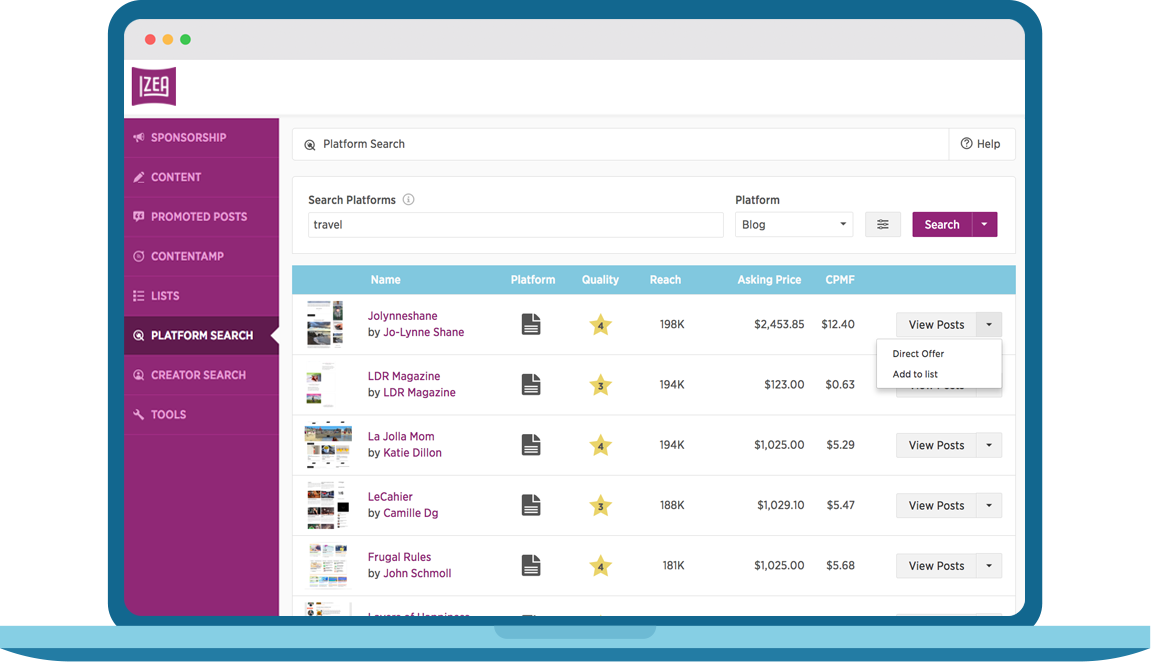Expand the Search button dropdown arrow
Viewport: 1151px width, 662px height.
point(984,225)
